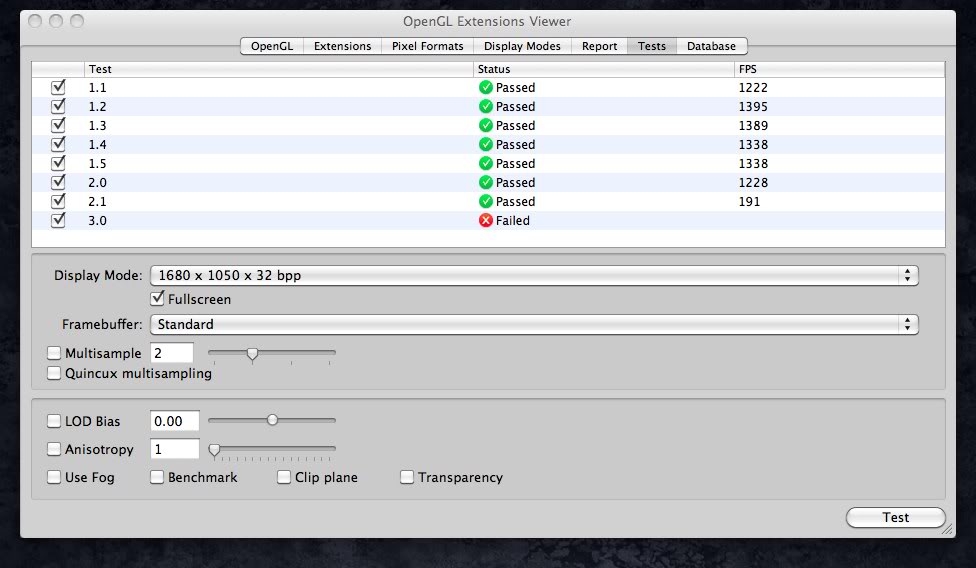This screenshot has width=976, height=568.
Task: Sort by the Status column header
Action: (604, 69)
